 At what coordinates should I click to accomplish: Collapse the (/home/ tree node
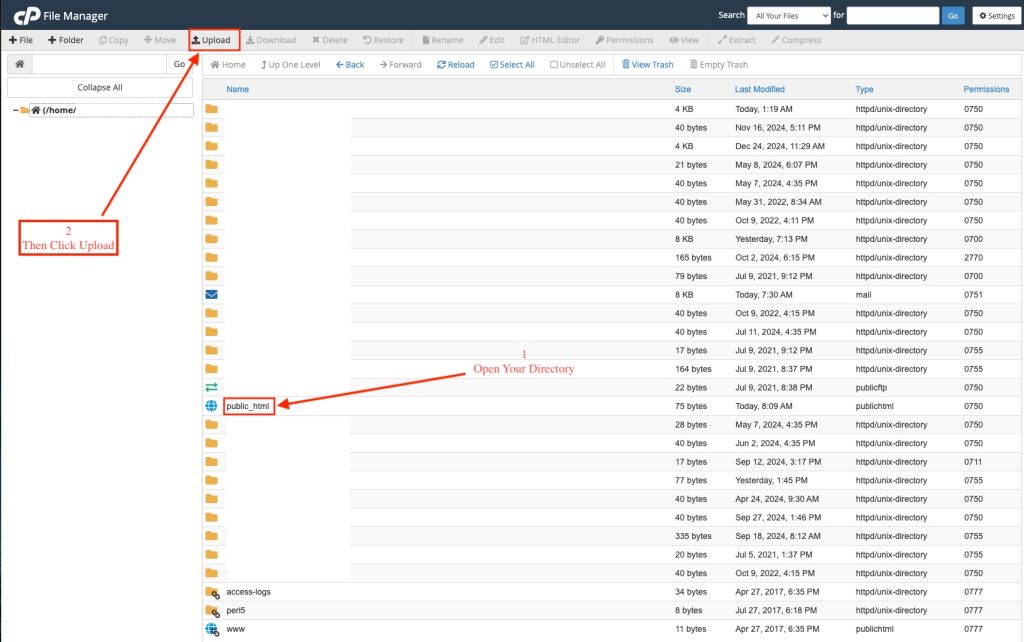[x=16, y=110]
